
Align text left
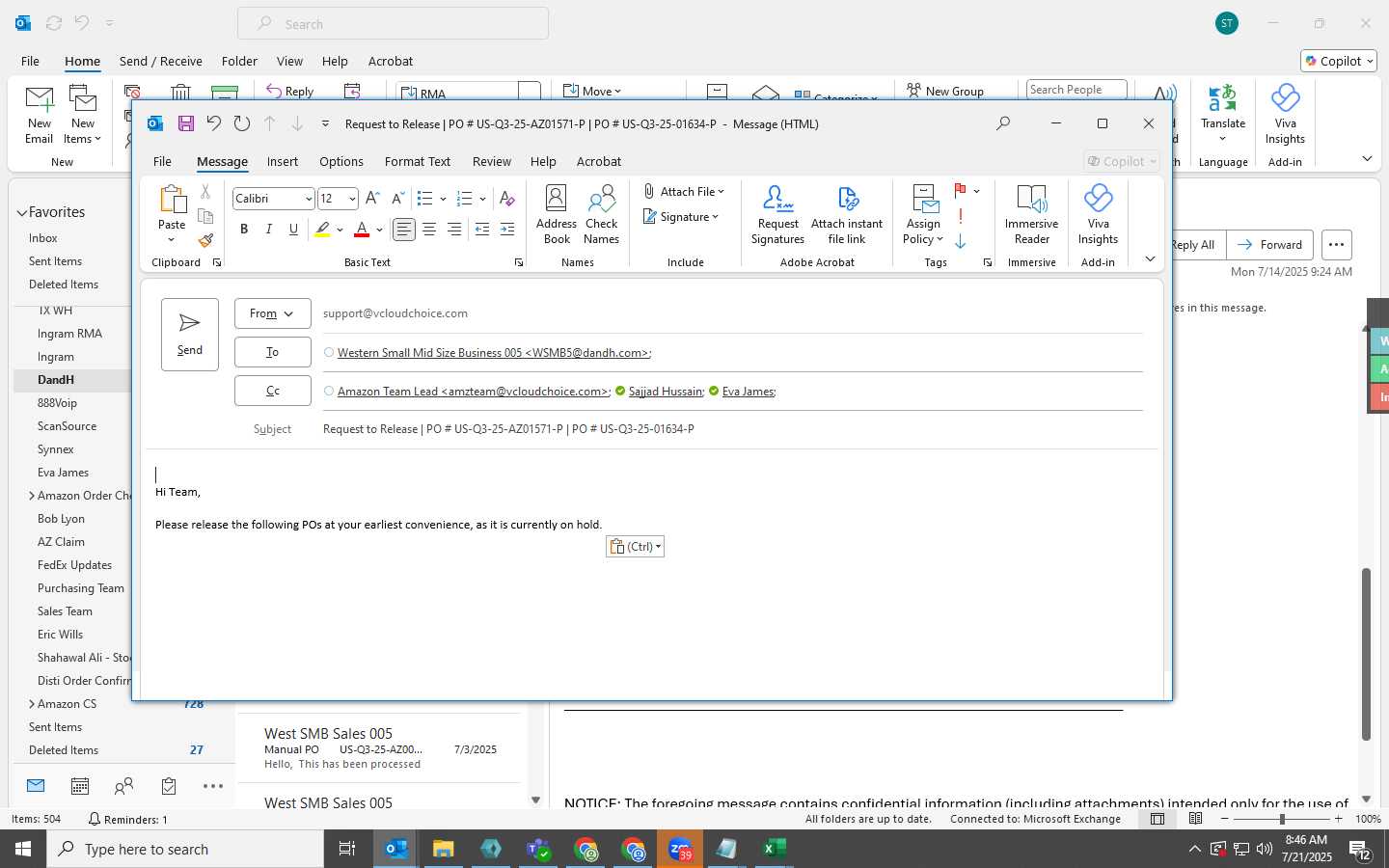tap(404, 229)
